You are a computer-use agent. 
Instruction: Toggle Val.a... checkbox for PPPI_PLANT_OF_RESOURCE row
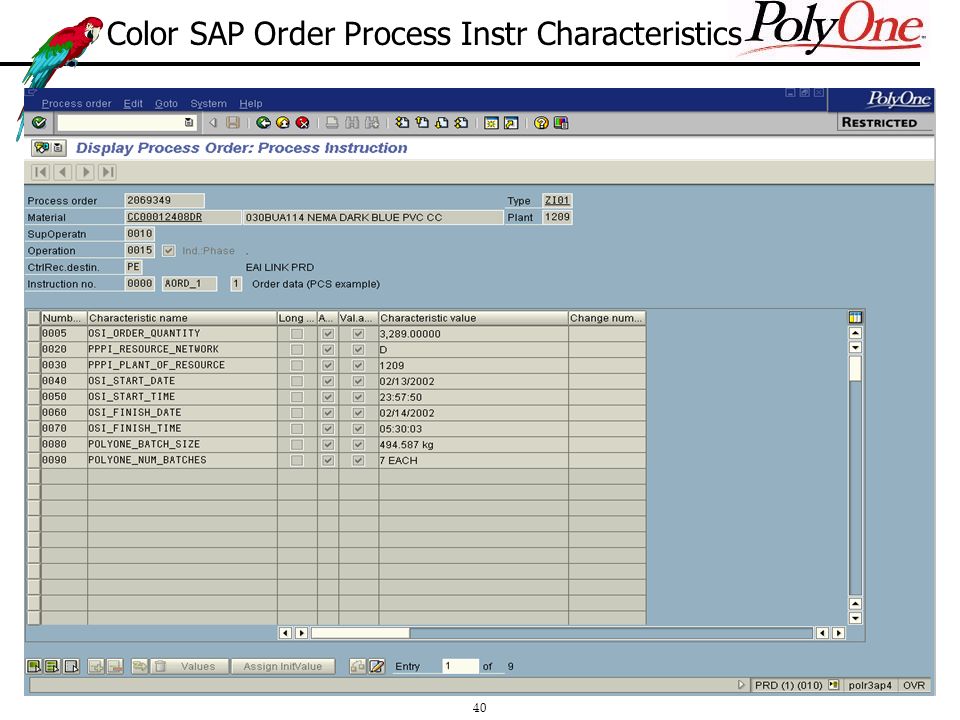tap(359, 366)
